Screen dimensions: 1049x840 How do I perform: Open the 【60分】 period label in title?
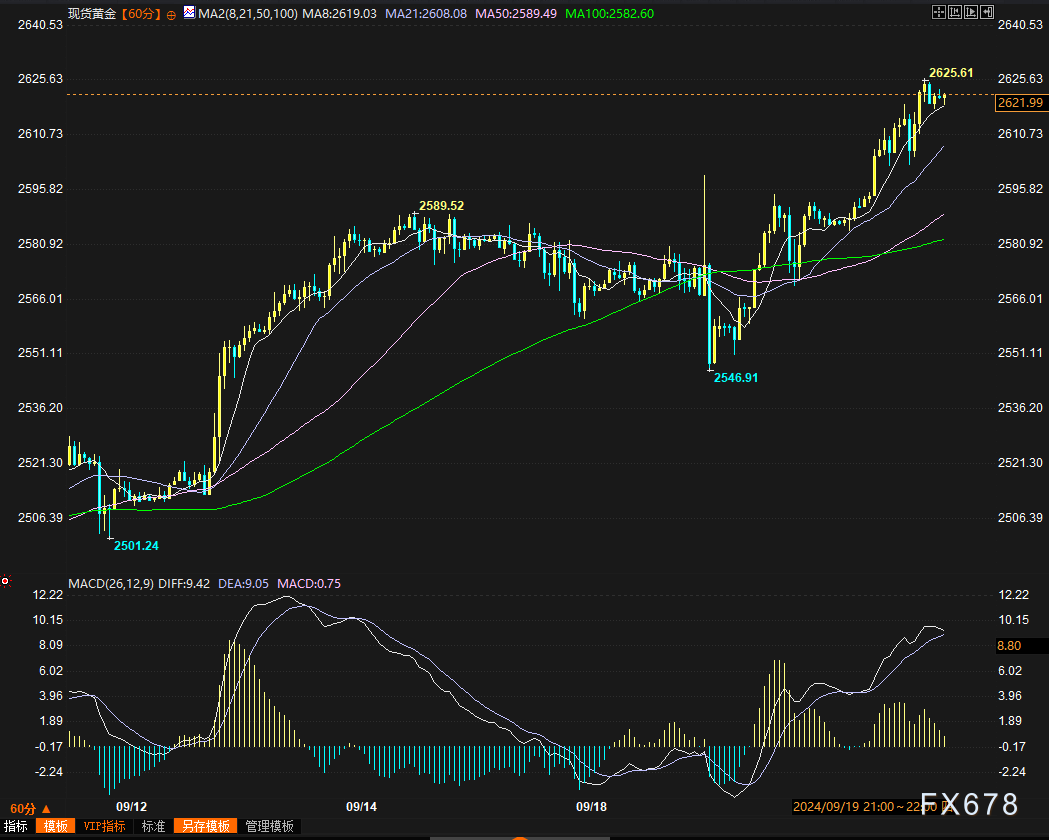pos(141,14)
